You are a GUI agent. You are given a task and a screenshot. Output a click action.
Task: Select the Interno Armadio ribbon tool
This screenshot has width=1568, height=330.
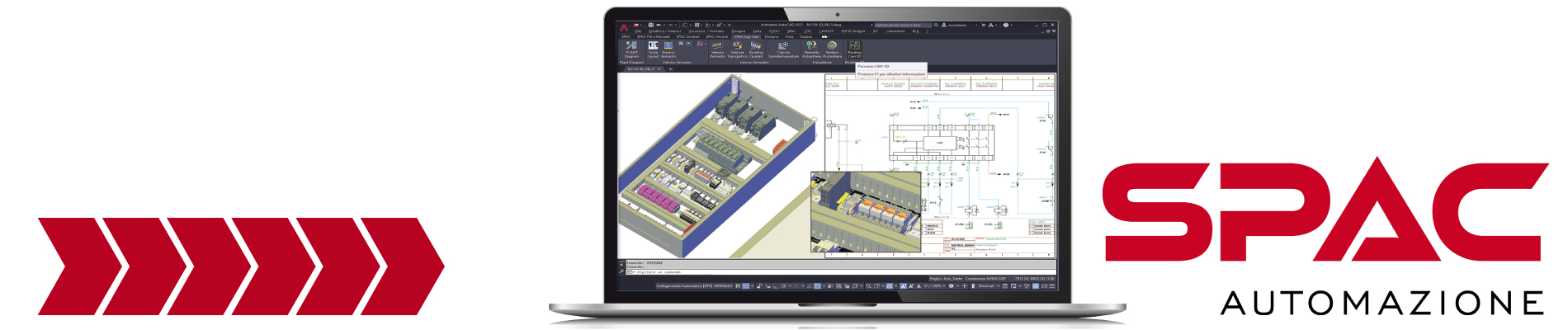[x=718, y=49]
